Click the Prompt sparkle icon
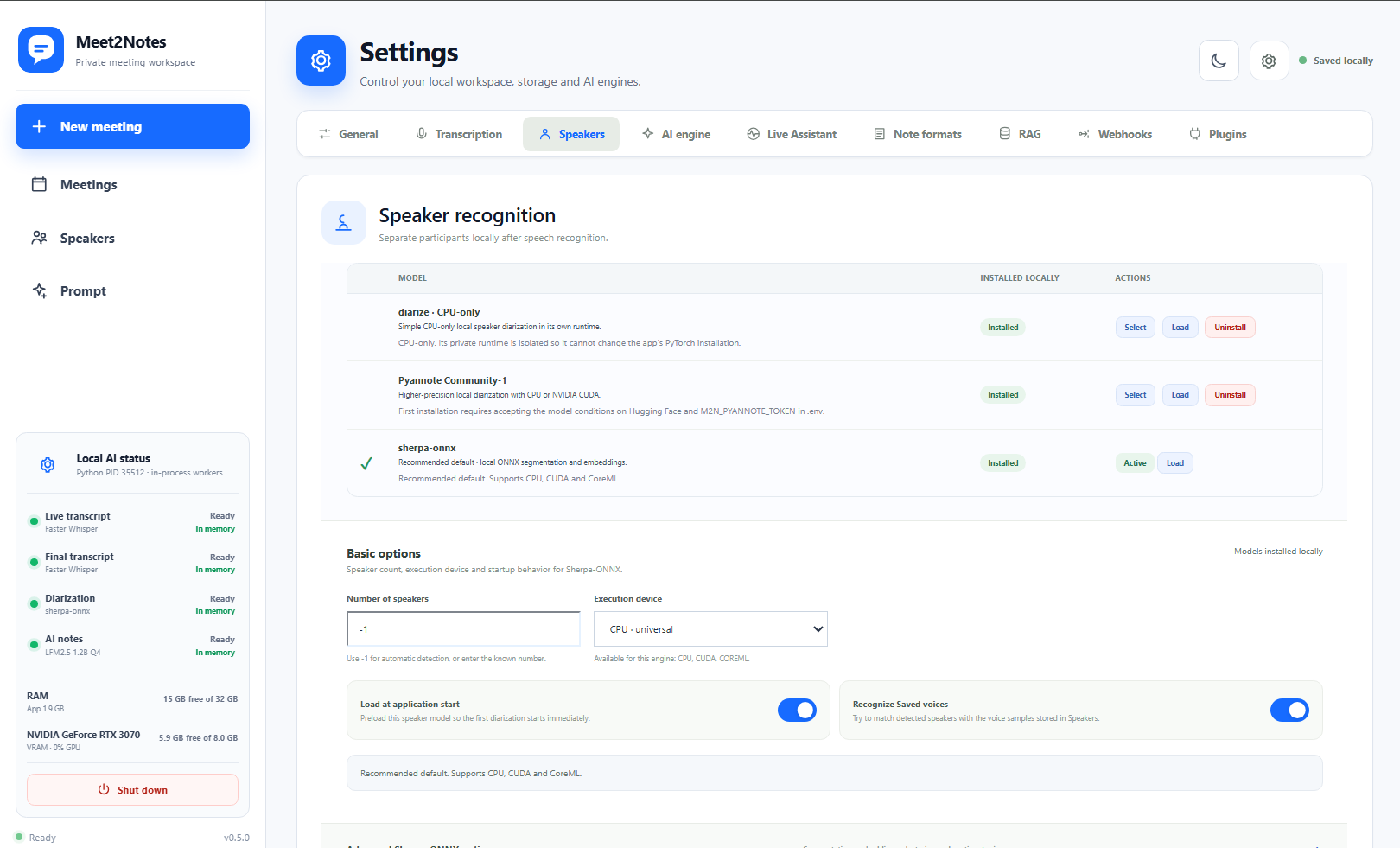1400x848 pixels. click(x=39, y=290)
